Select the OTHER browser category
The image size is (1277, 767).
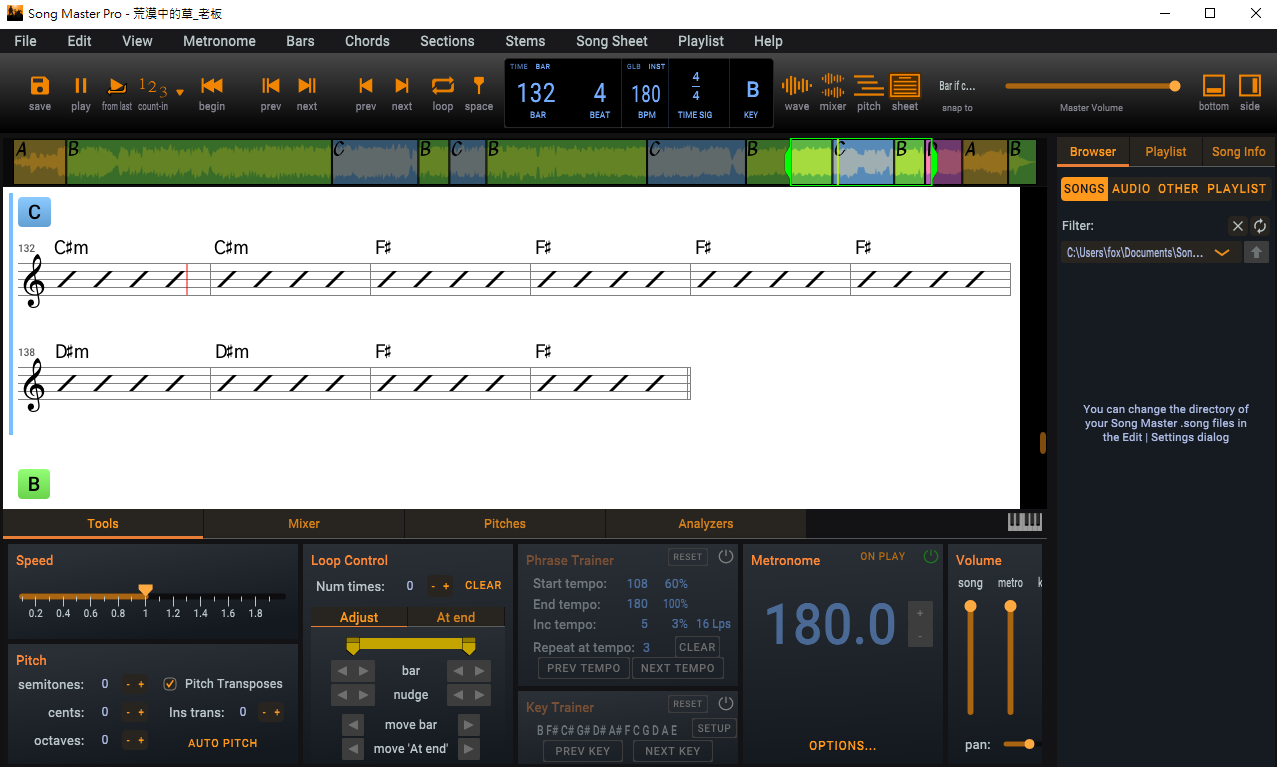click(1178, 188)
